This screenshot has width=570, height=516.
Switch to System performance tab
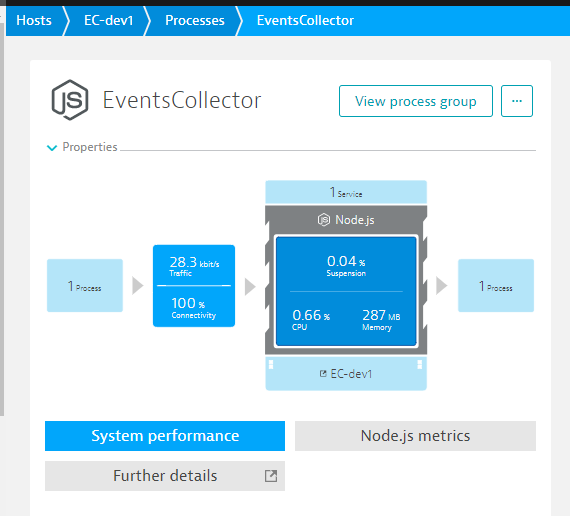[x=165, y=436]
